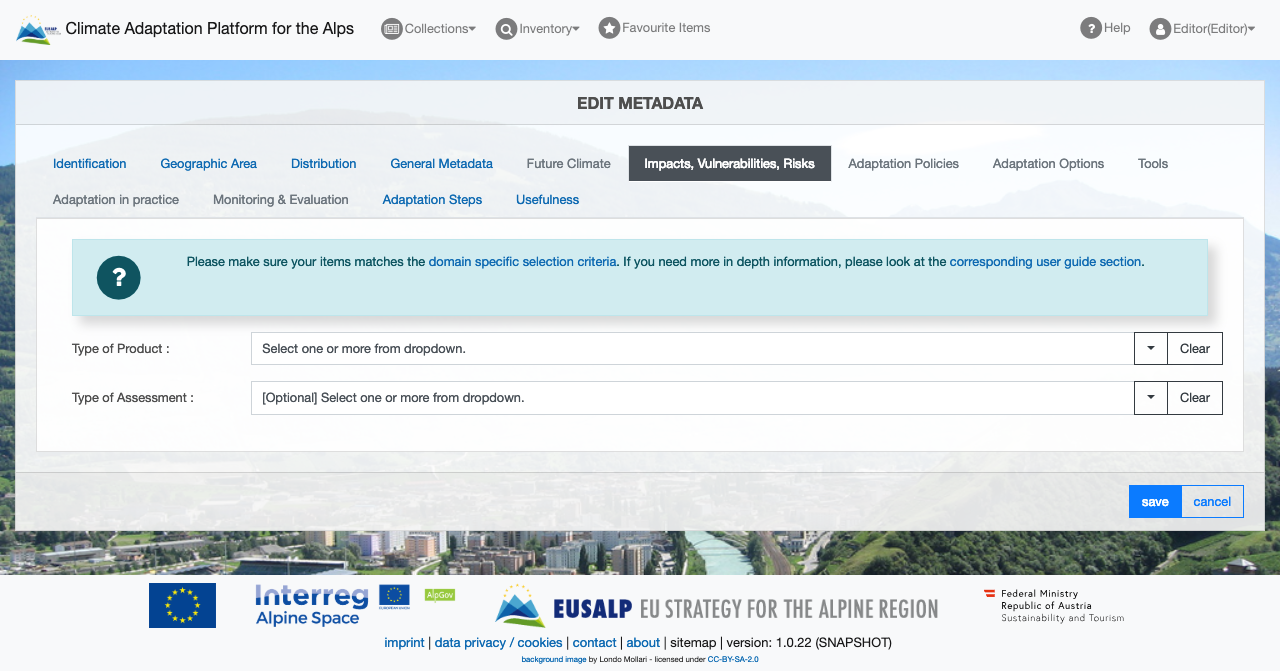Click the platform logo in the header
Screen dimensions: 1280x671
coord(38,30)
